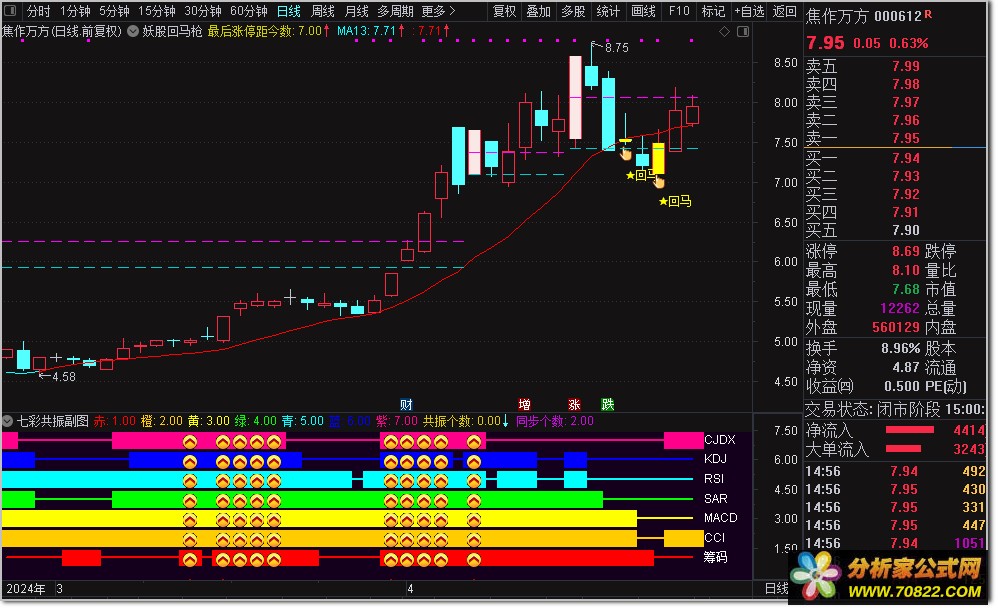The width and height of the screenshot is (998, 608).
Task: Click the 增 event marker
Action: tap(524, 404)
